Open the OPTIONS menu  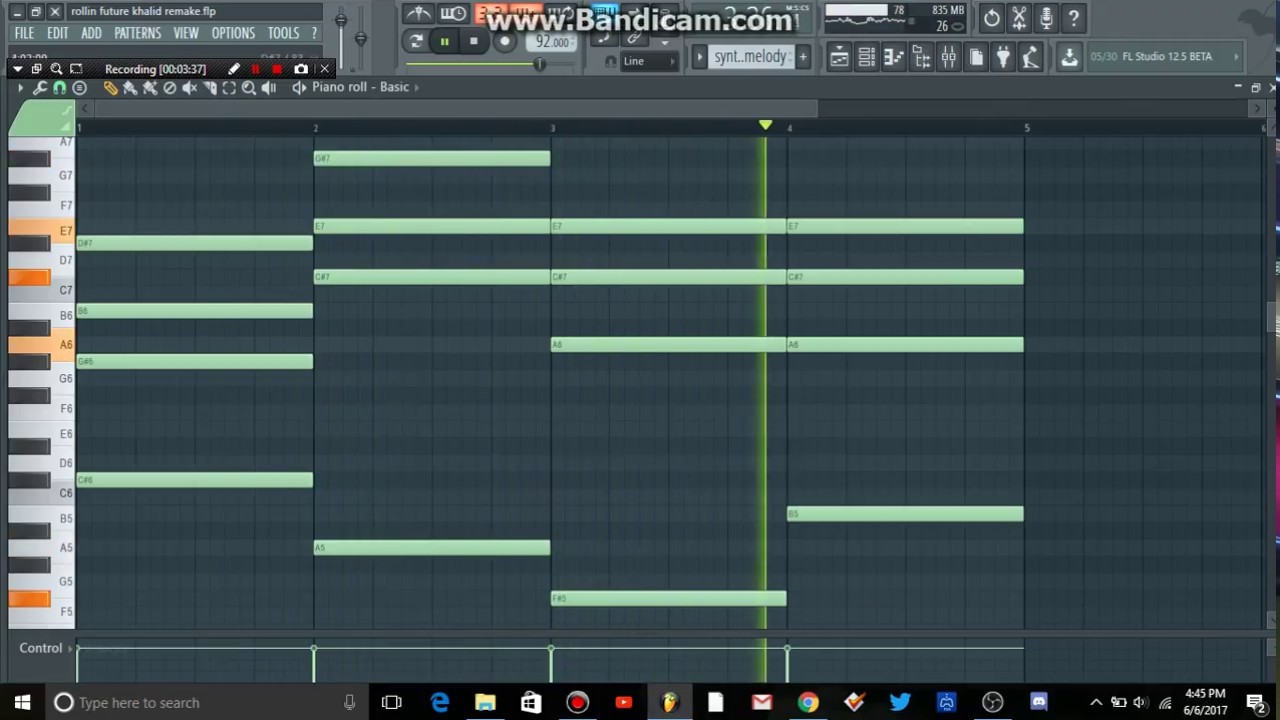coord(233,33)
